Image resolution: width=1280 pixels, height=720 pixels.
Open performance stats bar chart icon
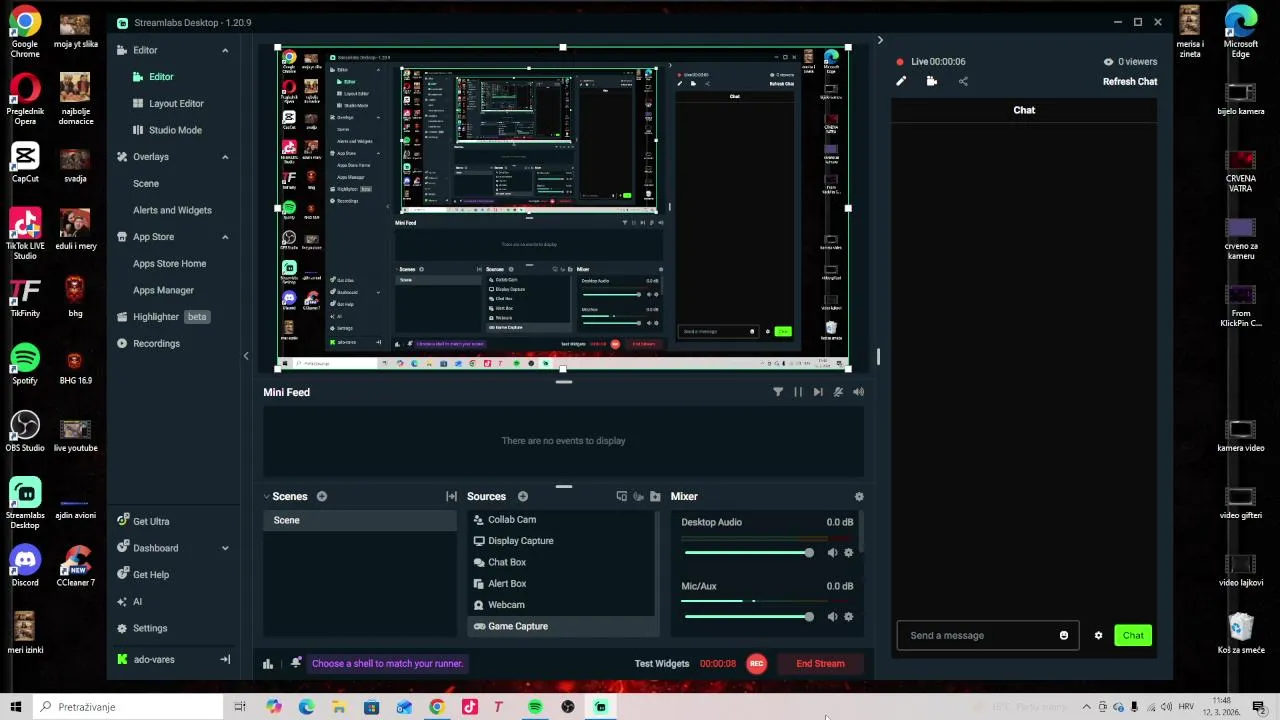click(268, 664)
